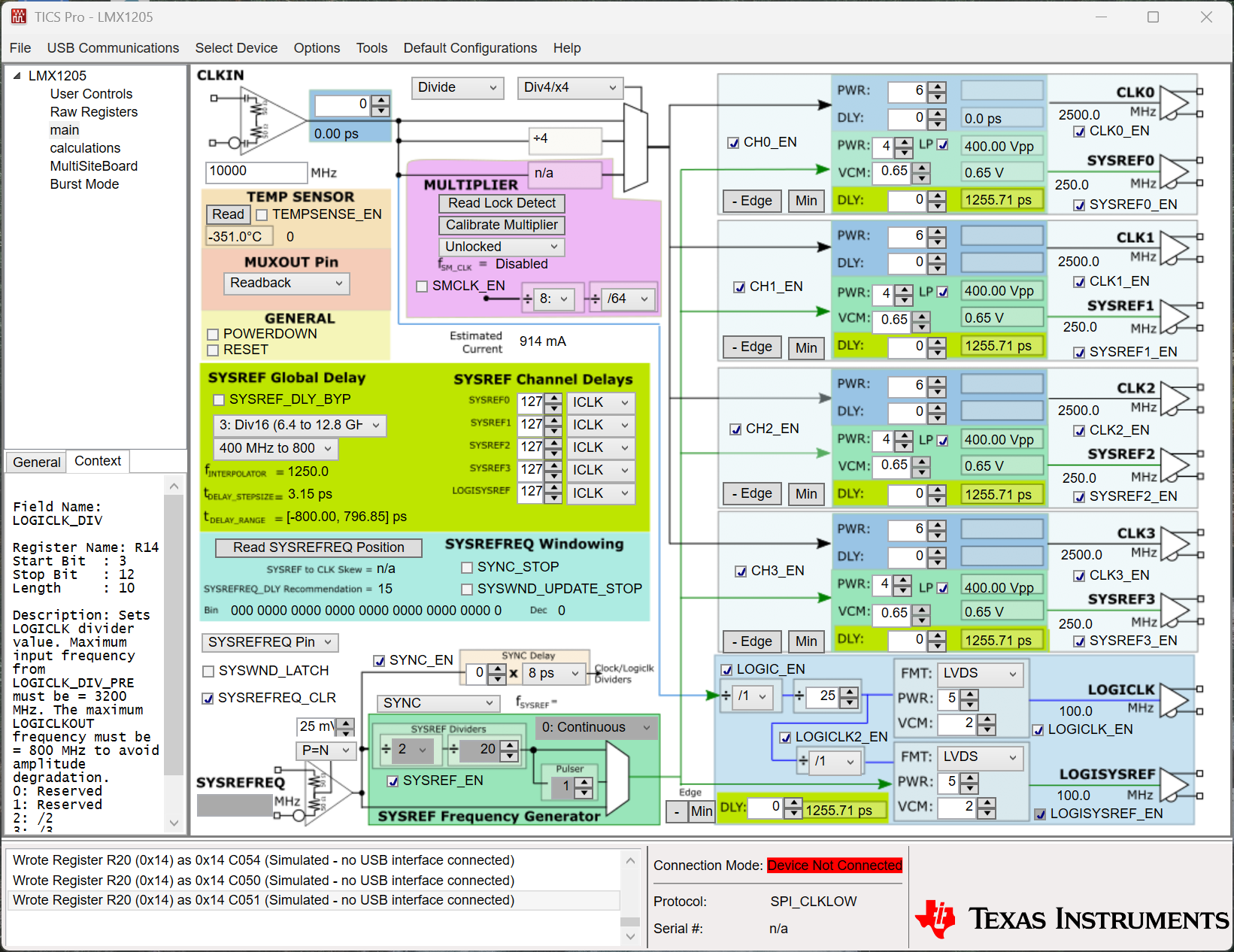The image size is (1234, 952).
Task: Collapse the LMX1205 tree node
Action: pyautogui.click(x=17, y=76)
